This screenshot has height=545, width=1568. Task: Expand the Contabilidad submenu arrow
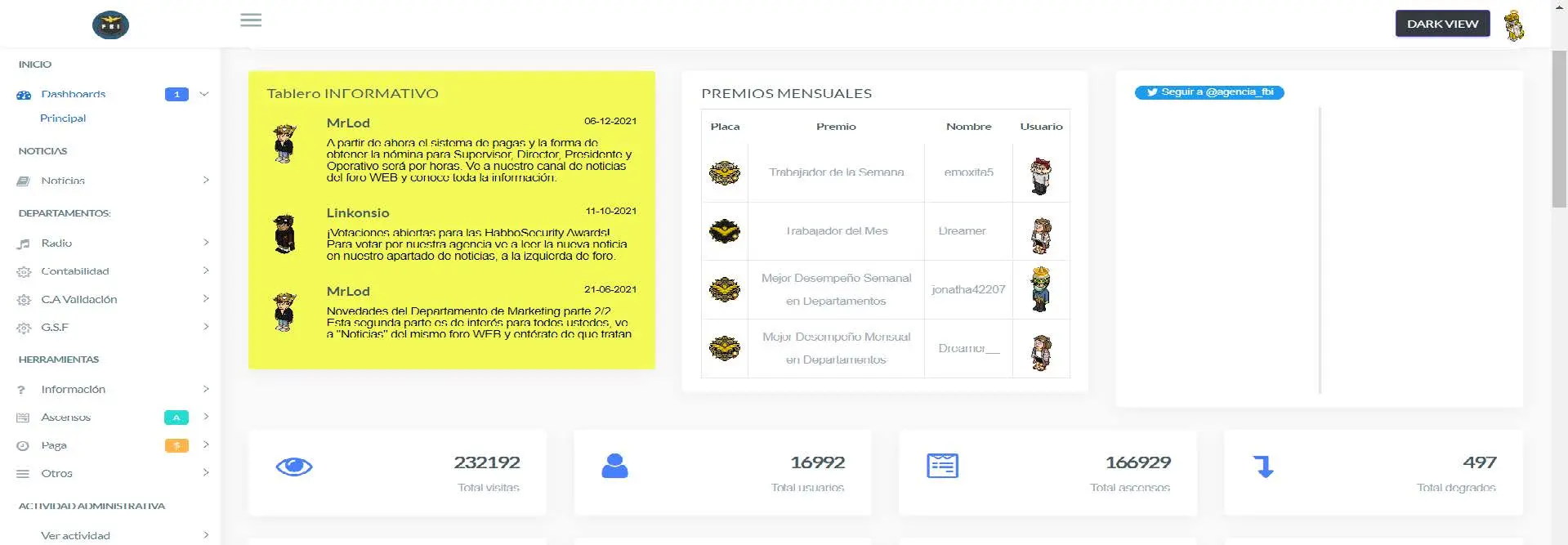coord(206,270)
